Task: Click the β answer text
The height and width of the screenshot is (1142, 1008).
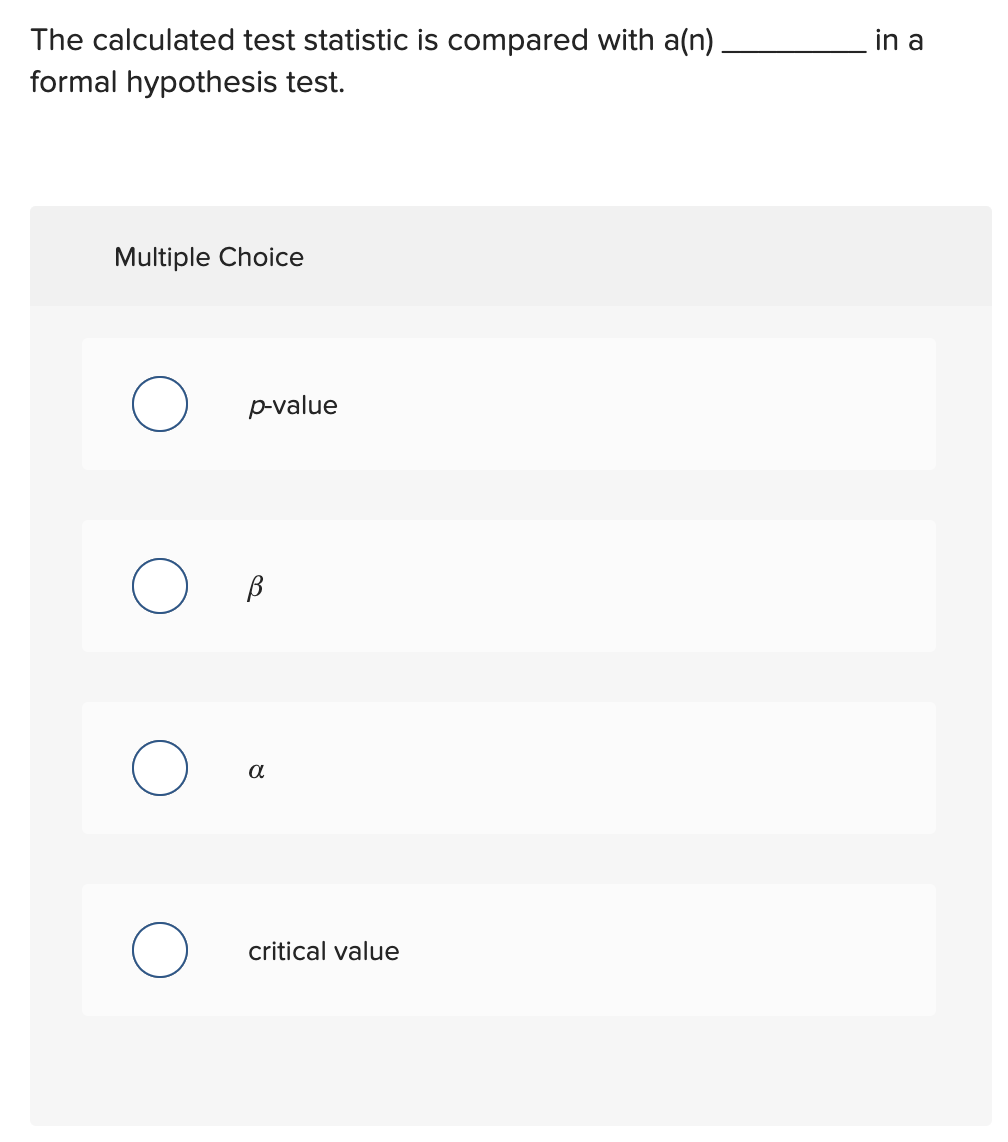Action: coord(255,586)
